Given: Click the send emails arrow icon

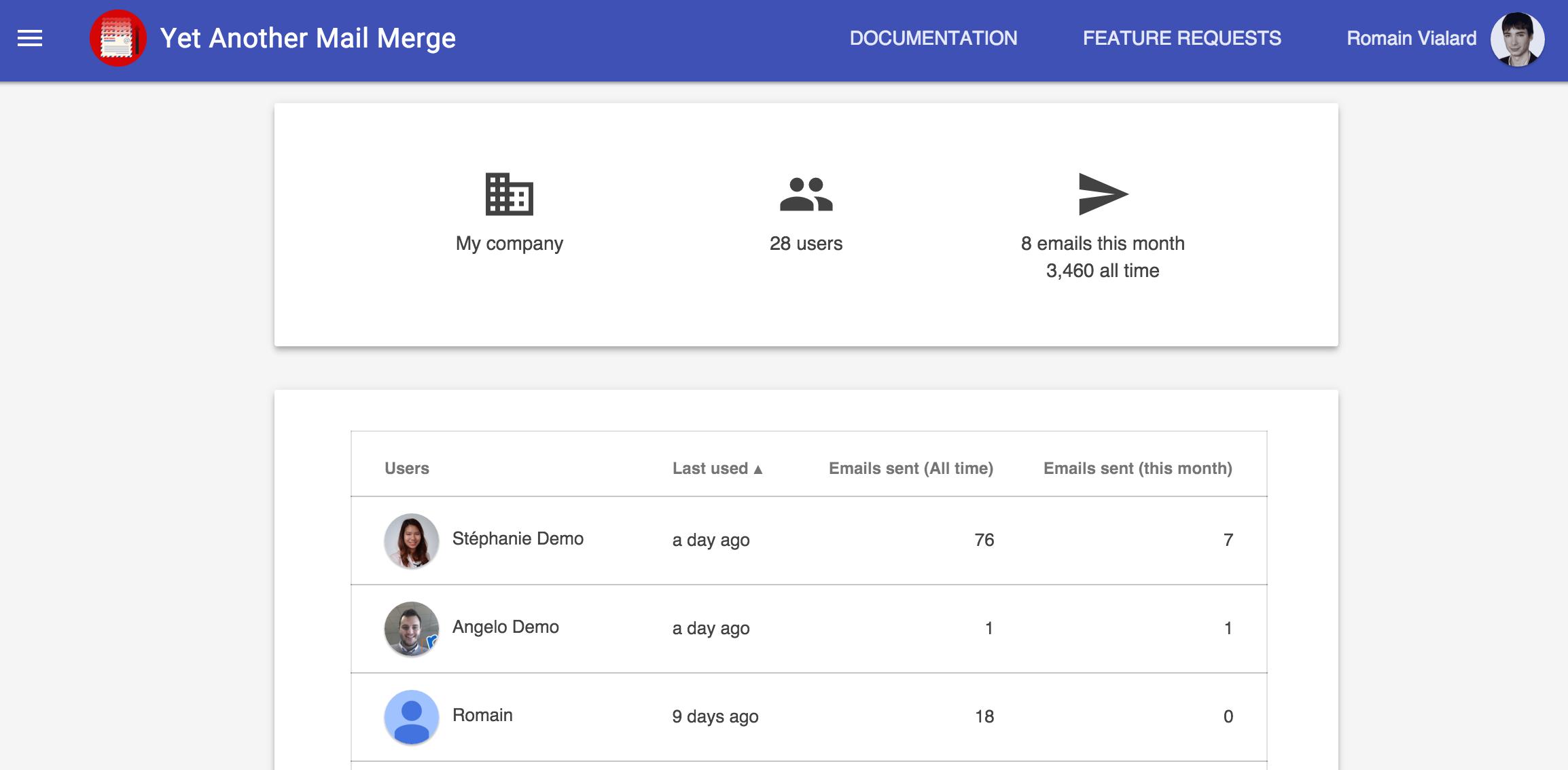Looking at the screenshot, I should click(1103, 194).
